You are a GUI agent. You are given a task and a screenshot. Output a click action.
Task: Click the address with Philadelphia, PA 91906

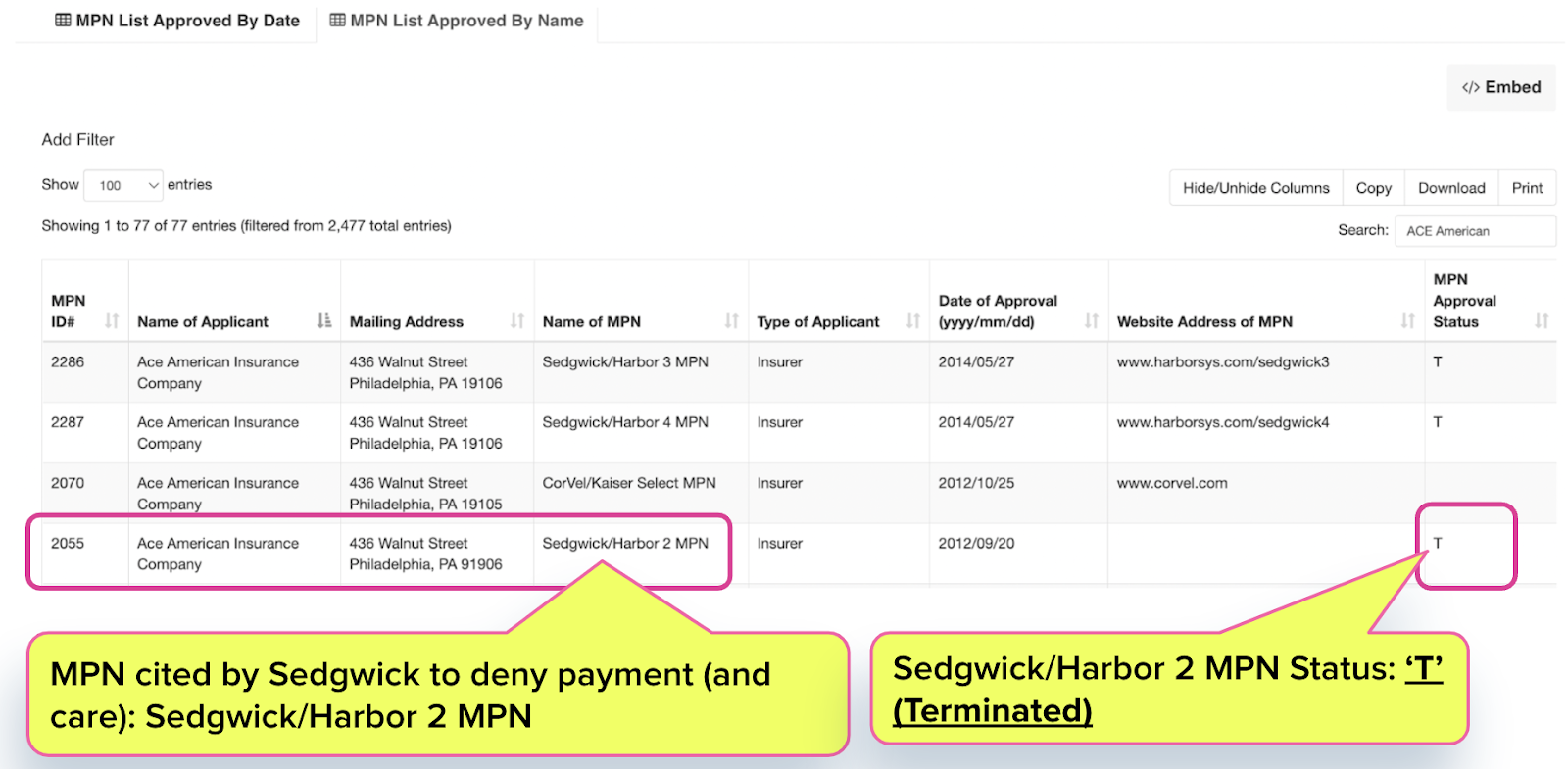click(425, 553)
